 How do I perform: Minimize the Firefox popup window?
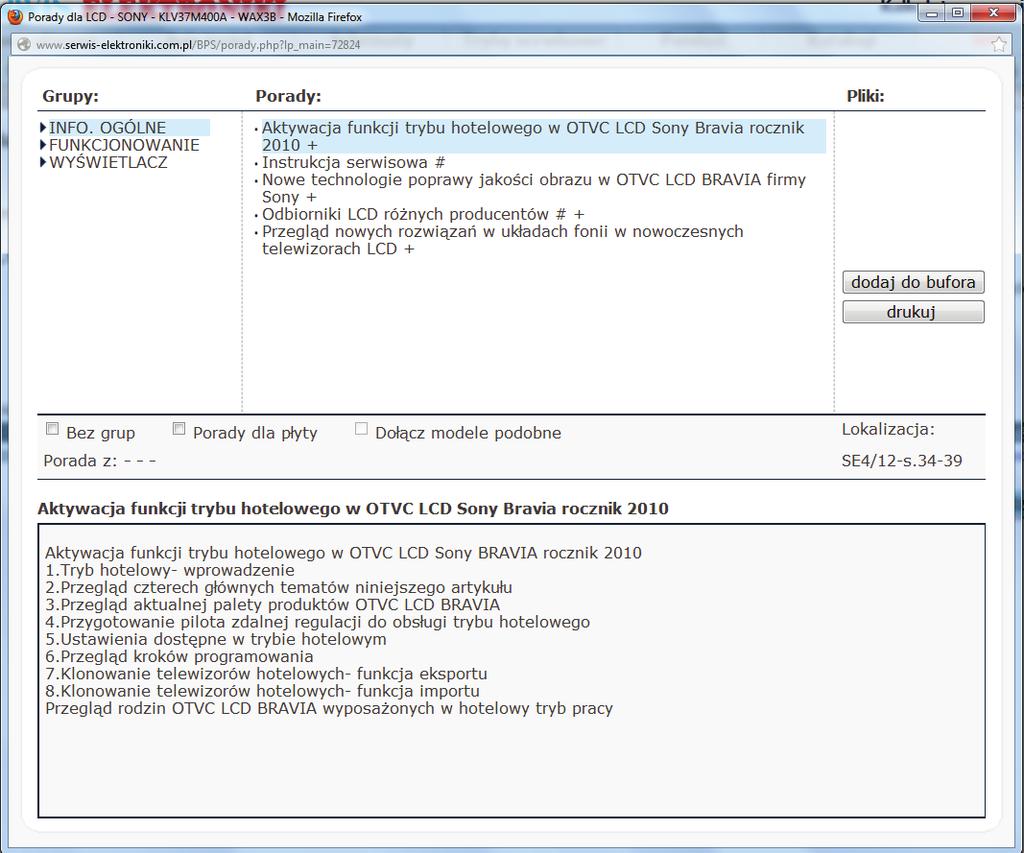(x=932, y=12)
